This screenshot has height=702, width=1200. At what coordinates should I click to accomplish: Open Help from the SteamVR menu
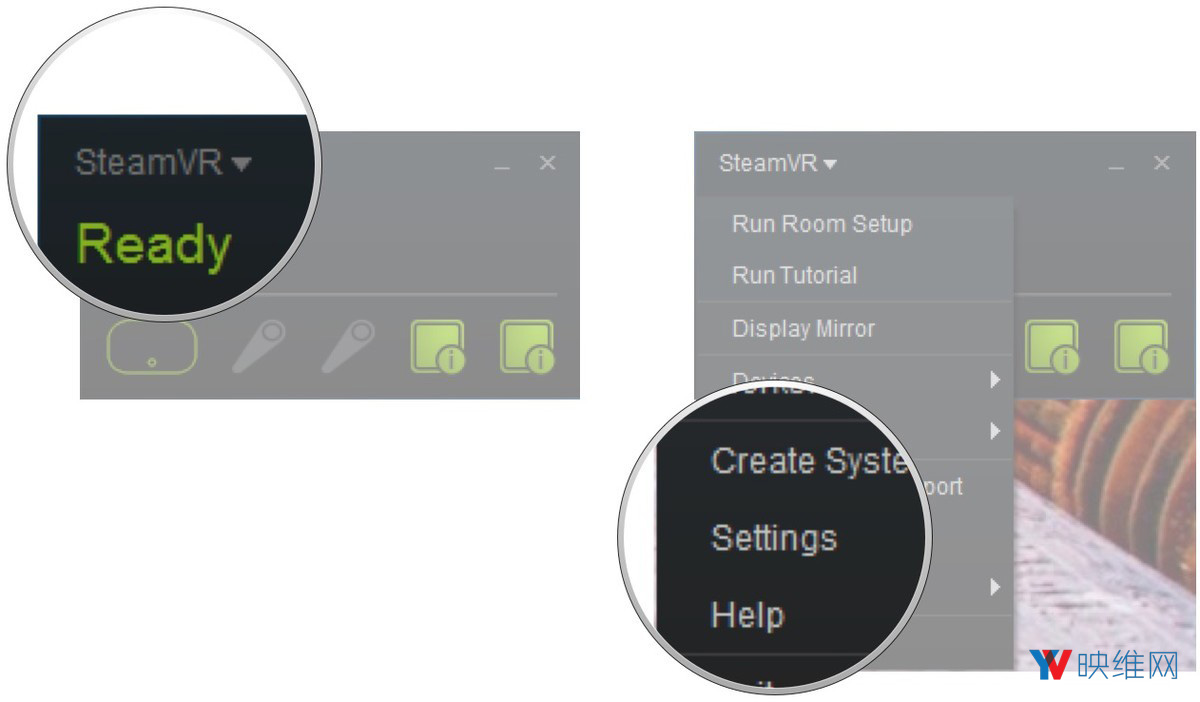tap(747, 614)
